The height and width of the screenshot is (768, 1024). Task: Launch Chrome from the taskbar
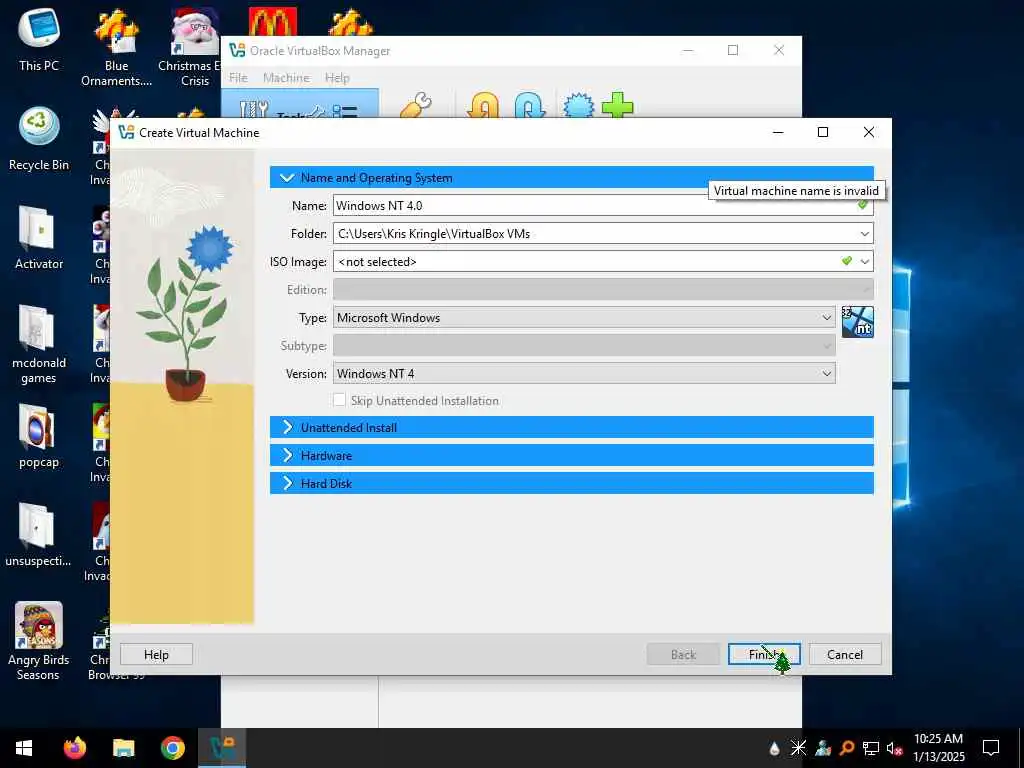coord(172,748)
